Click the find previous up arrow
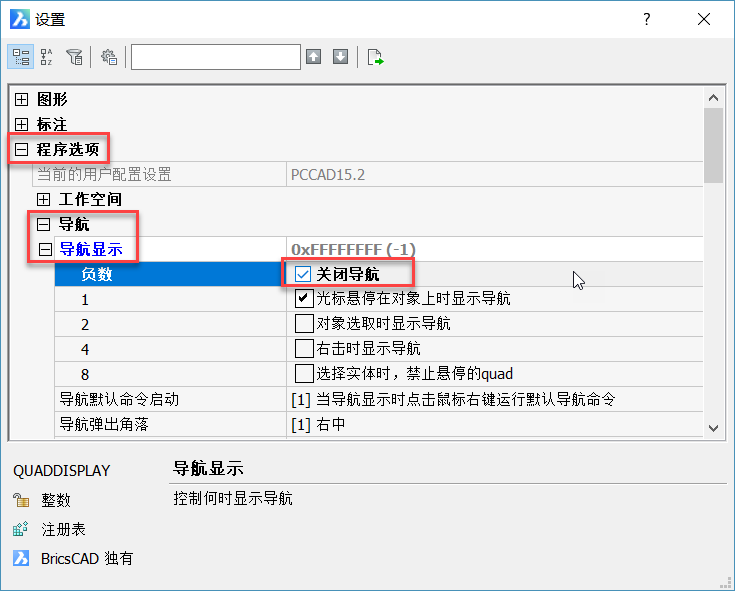The height and width of the screenshot is (591, 735). (x=314, y=57)
